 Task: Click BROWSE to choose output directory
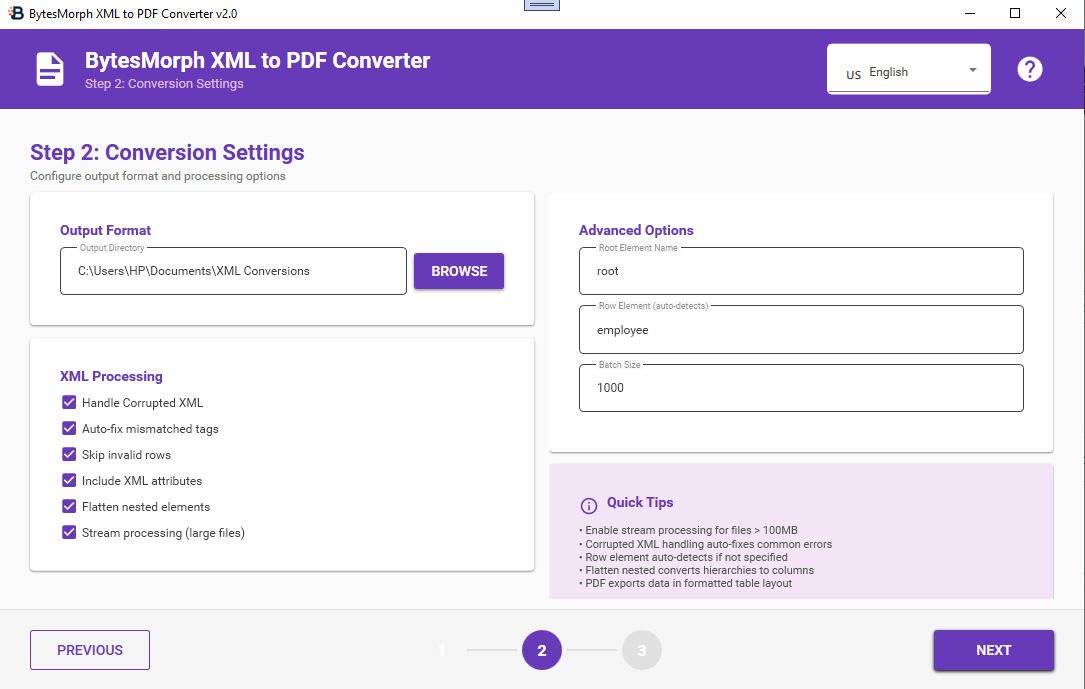pos(459,271)
